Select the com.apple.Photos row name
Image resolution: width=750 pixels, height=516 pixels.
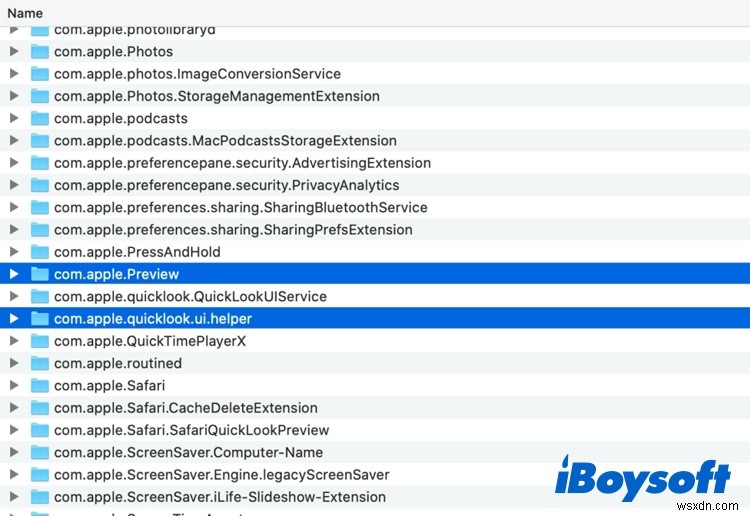113,52
